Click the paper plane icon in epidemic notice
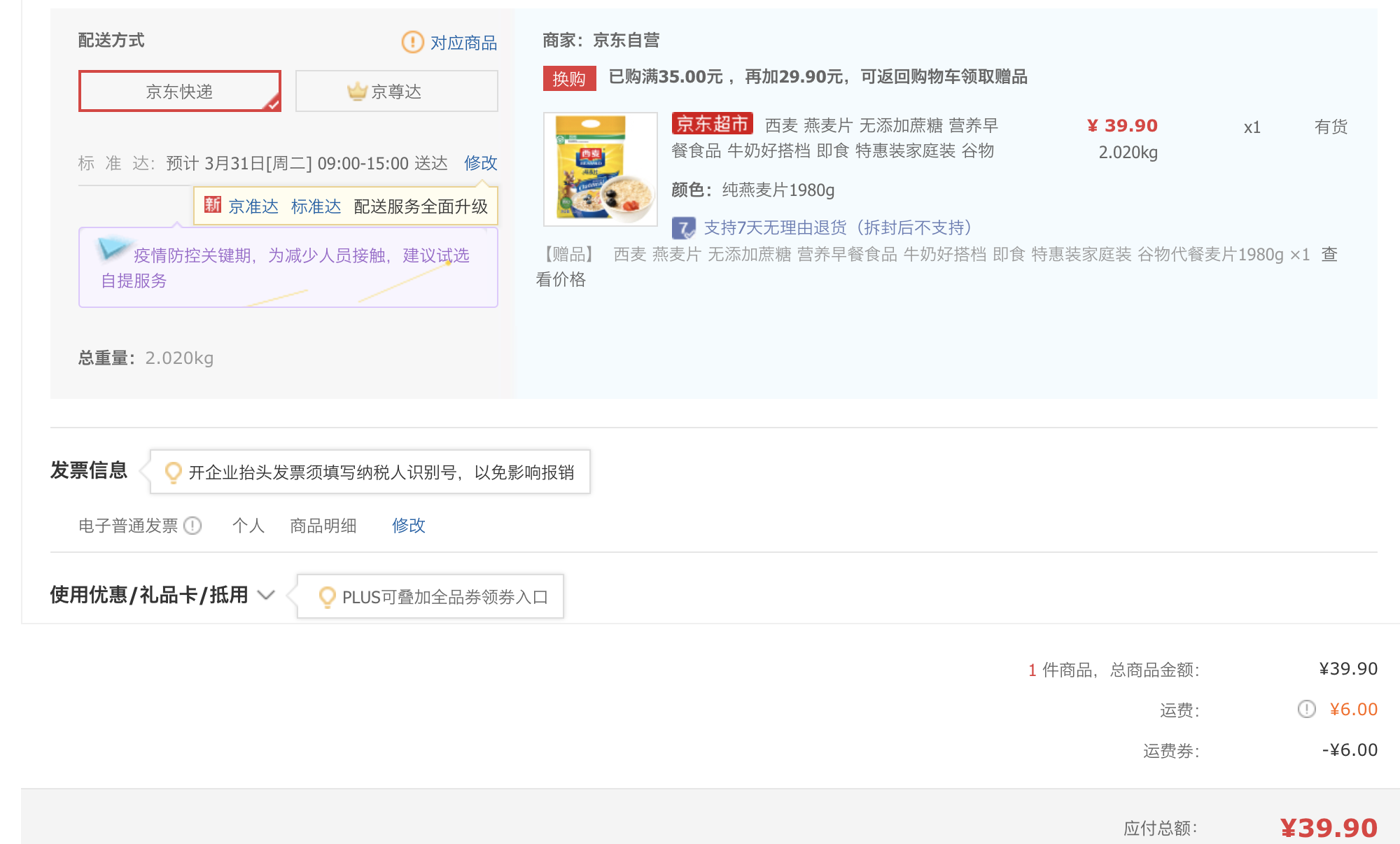The image size is (1400, 844). 113,248
